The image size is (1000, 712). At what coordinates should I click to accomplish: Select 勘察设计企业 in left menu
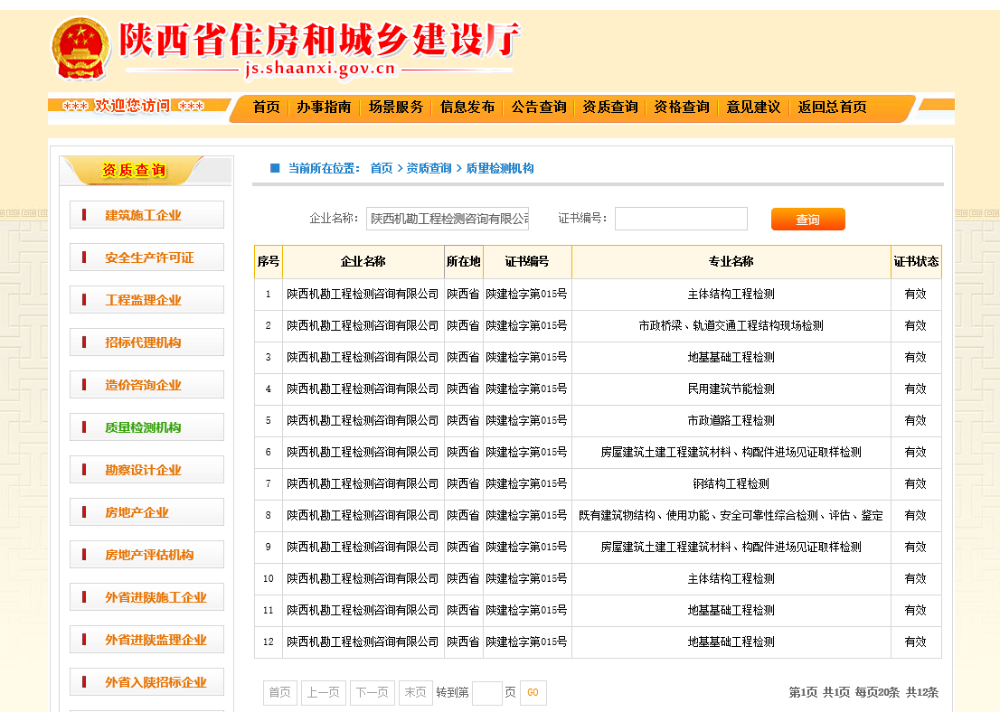point(144,470)
